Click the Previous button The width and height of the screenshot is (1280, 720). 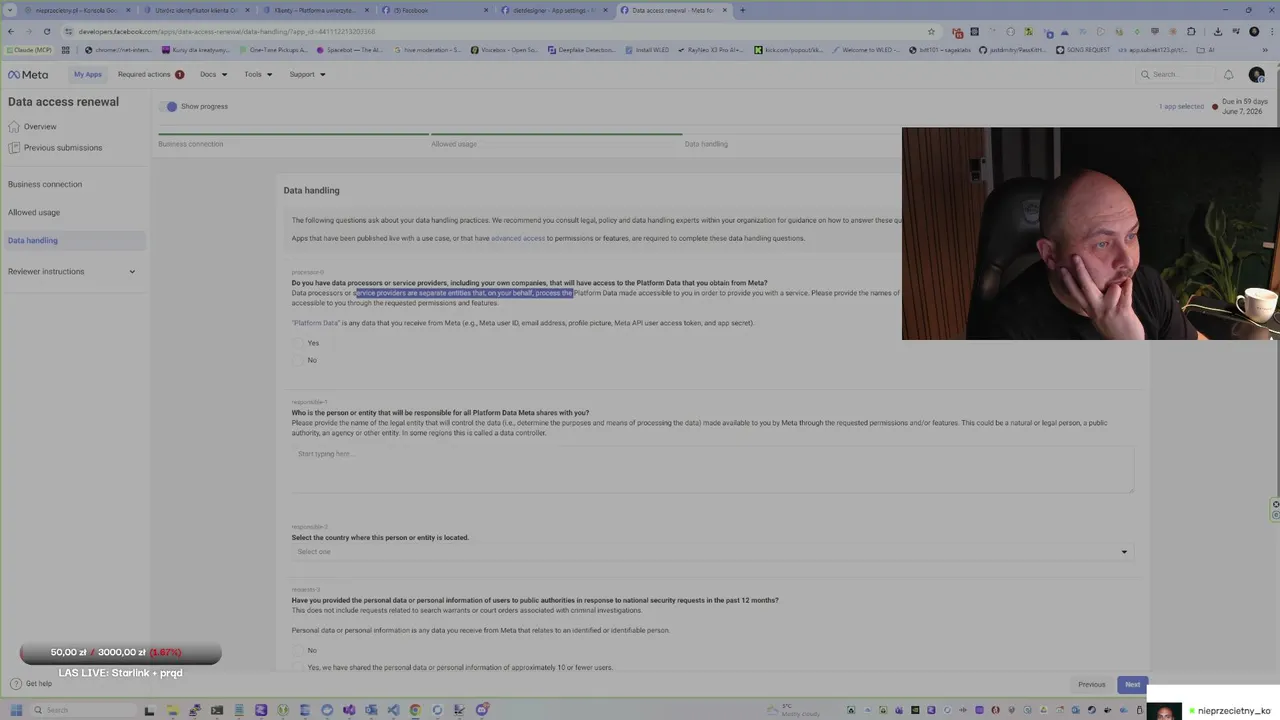click(1091, 685)
